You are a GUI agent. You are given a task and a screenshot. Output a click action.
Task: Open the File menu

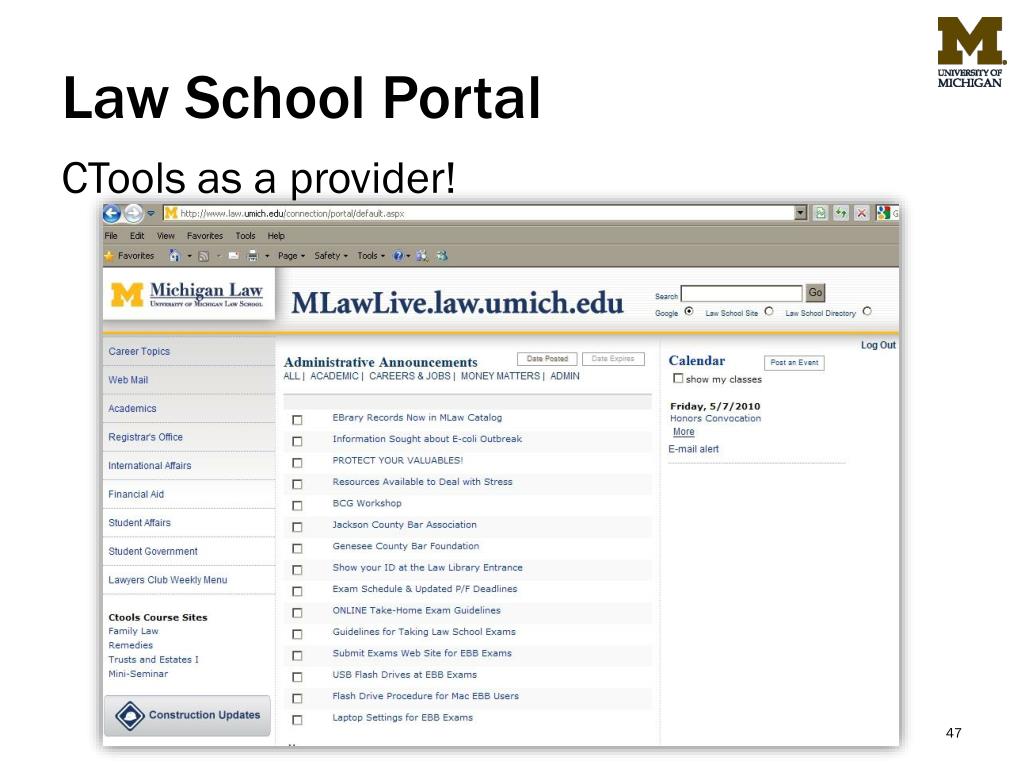pyautogui.click(x=111, y=236)
